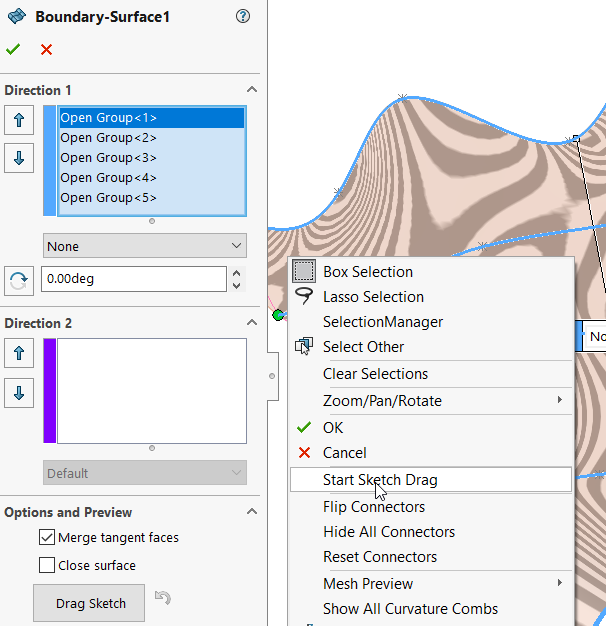
Task: Cancel with the red X icon
Action: [x=46, y=50]
